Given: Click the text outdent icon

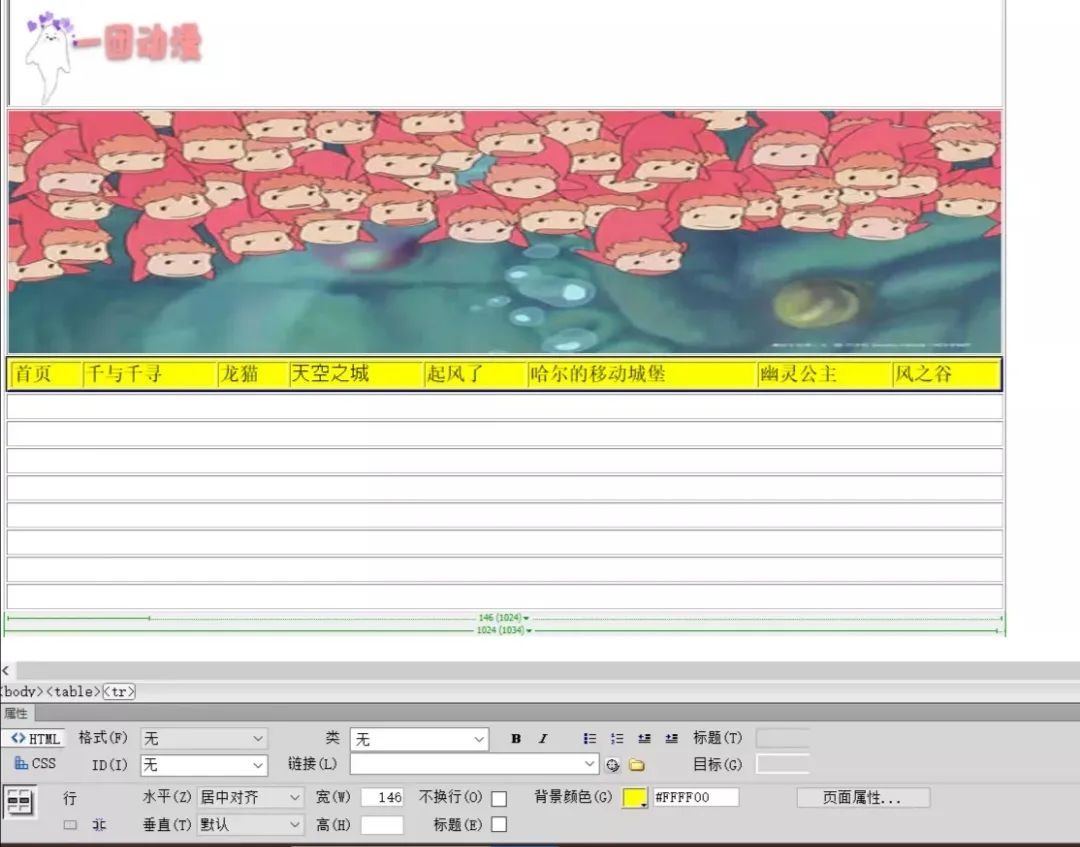Looking at the screenshot, I should pos(643,738).
